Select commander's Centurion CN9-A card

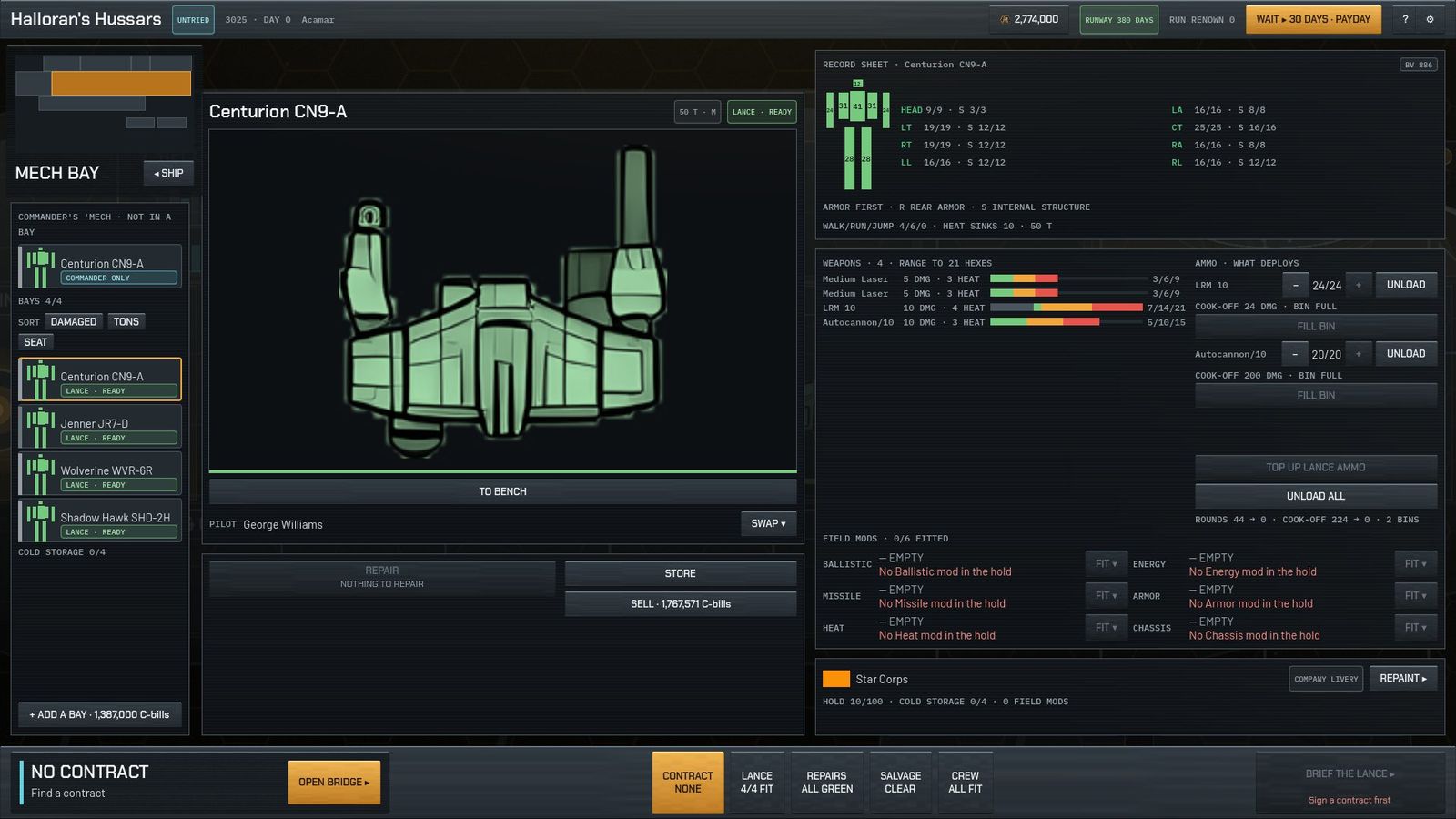click(100, 267)
